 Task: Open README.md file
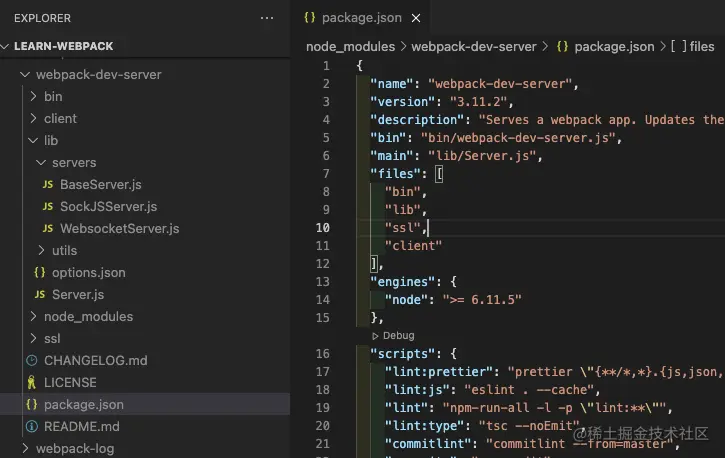[x=82, y=426]
